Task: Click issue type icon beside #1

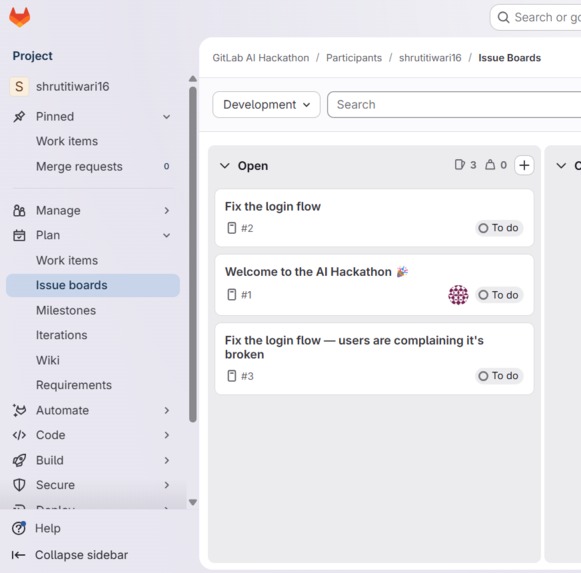Action: click(x=232, y=295)
